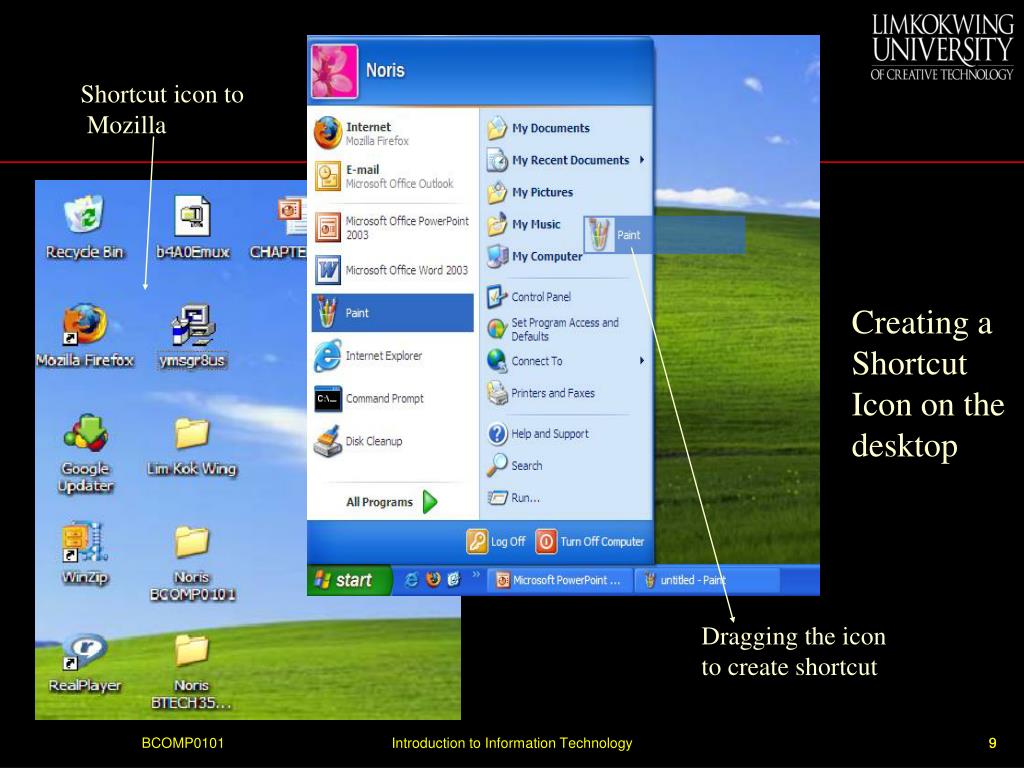
Task: Click the Word 2003 W icon
Action: coord(328,270)
